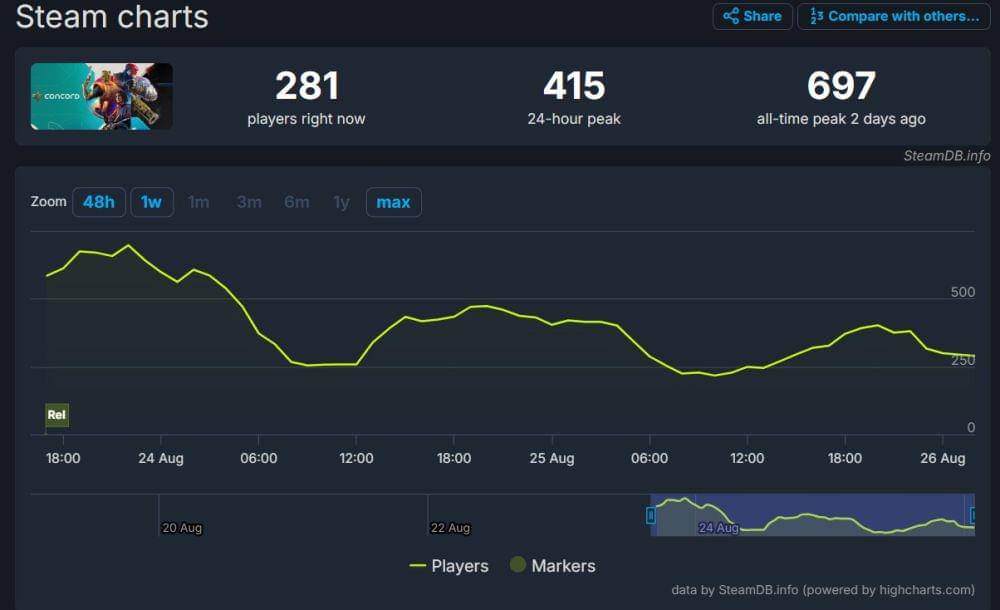The width and height of the screenshot is (1000, 610).
Task: Choose the 3m zoom range
Action: coord(248,202)
